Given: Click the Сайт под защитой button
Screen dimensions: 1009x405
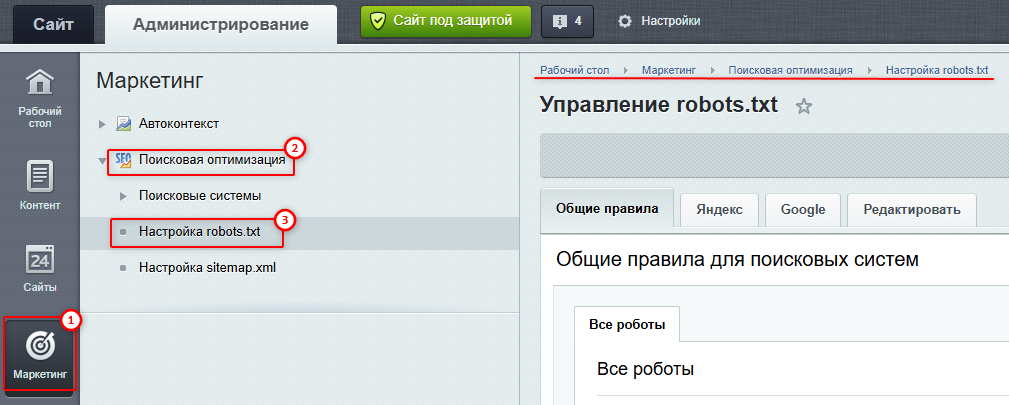Looking at the screenshot, I should tap(446, 20).
